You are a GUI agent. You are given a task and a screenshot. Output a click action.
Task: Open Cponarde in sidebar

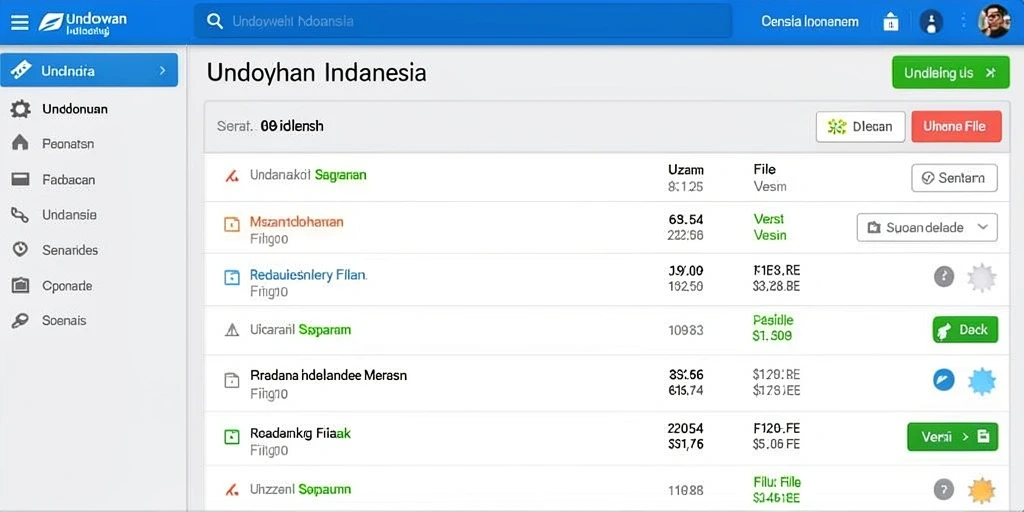click(x=67, y=286)
